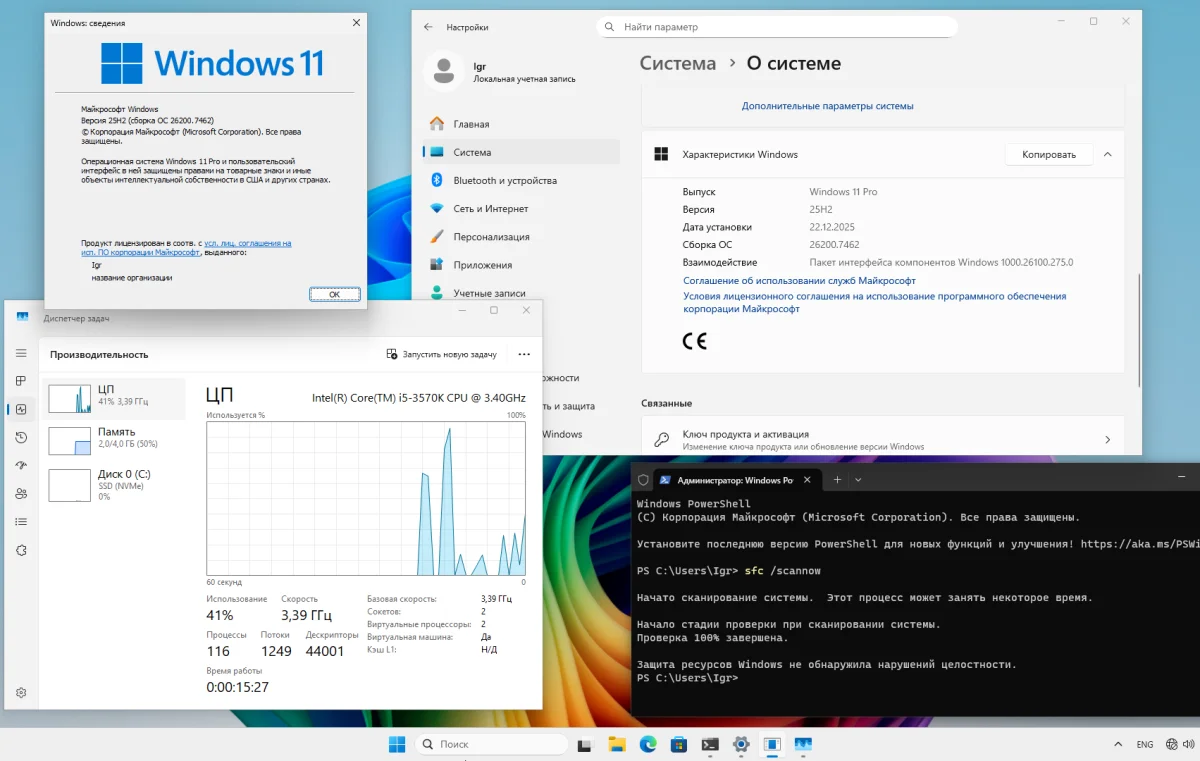Select Персонализация in Settings sidebar
This screenshot has height=761, width=1200.
coord(491,237)
